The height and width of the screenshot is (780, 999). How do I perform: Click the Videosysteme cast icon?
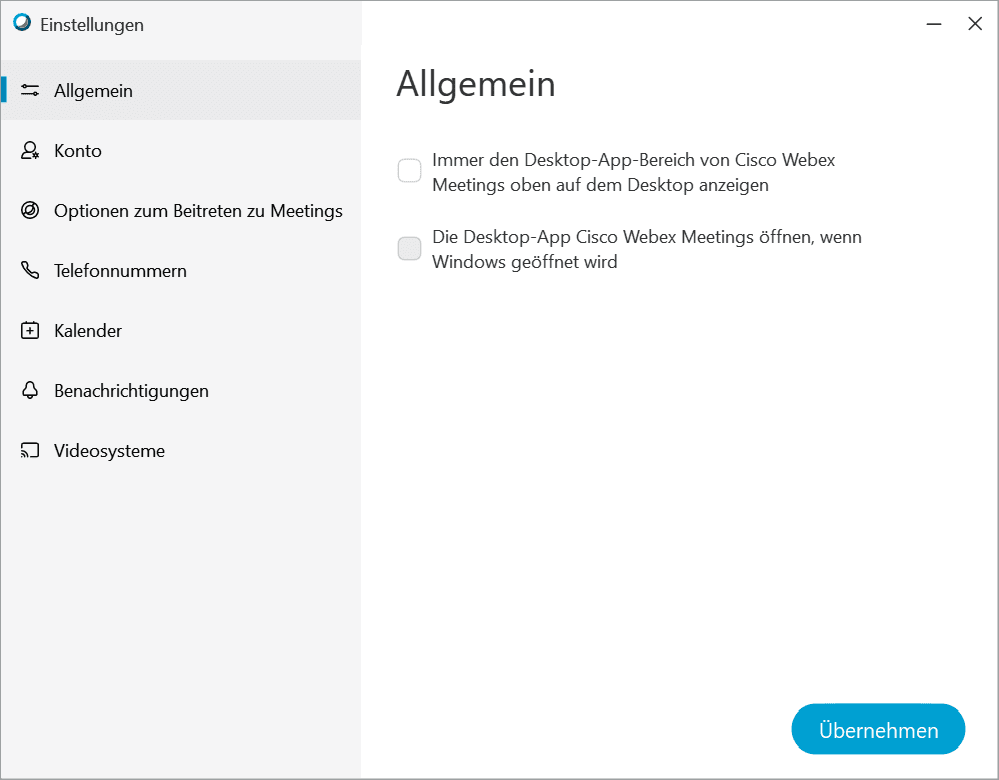click(x=30, y=451)
